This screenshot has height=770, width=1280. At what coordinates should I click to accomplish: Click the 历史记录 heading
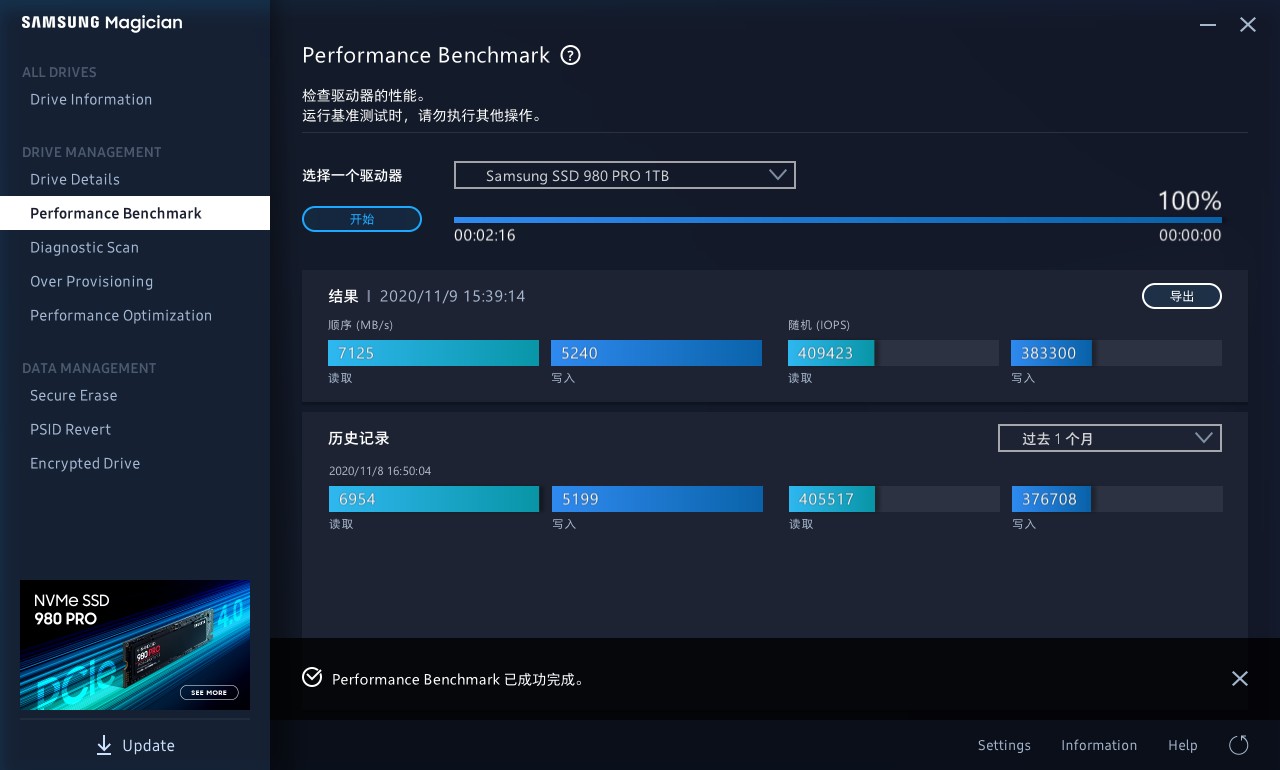point(359,438)
